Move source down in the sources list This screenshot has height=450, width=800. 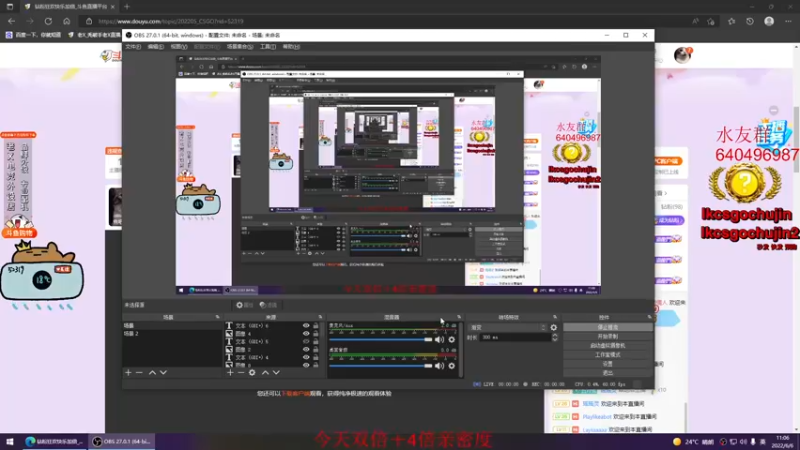pyautogui.click(x=276, y=372)
